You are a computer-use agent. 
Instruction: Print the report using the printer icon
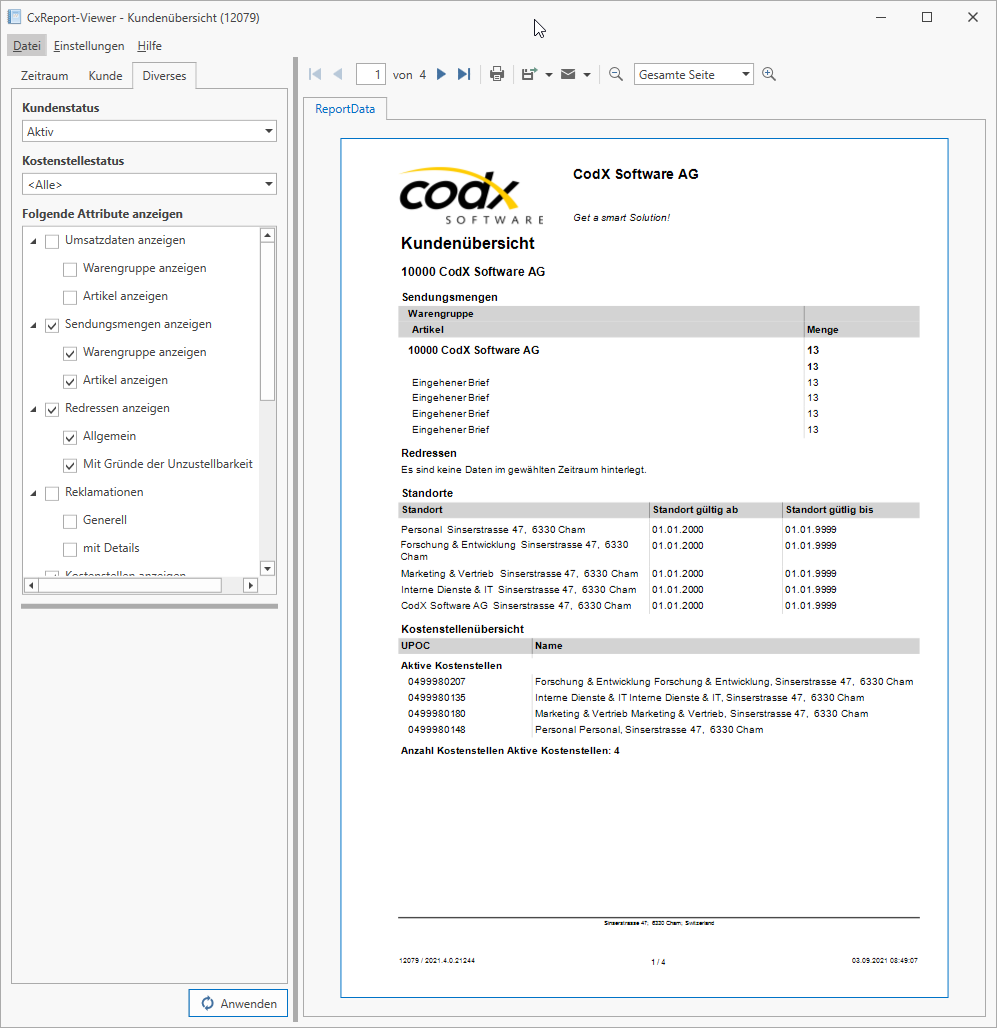497,73
